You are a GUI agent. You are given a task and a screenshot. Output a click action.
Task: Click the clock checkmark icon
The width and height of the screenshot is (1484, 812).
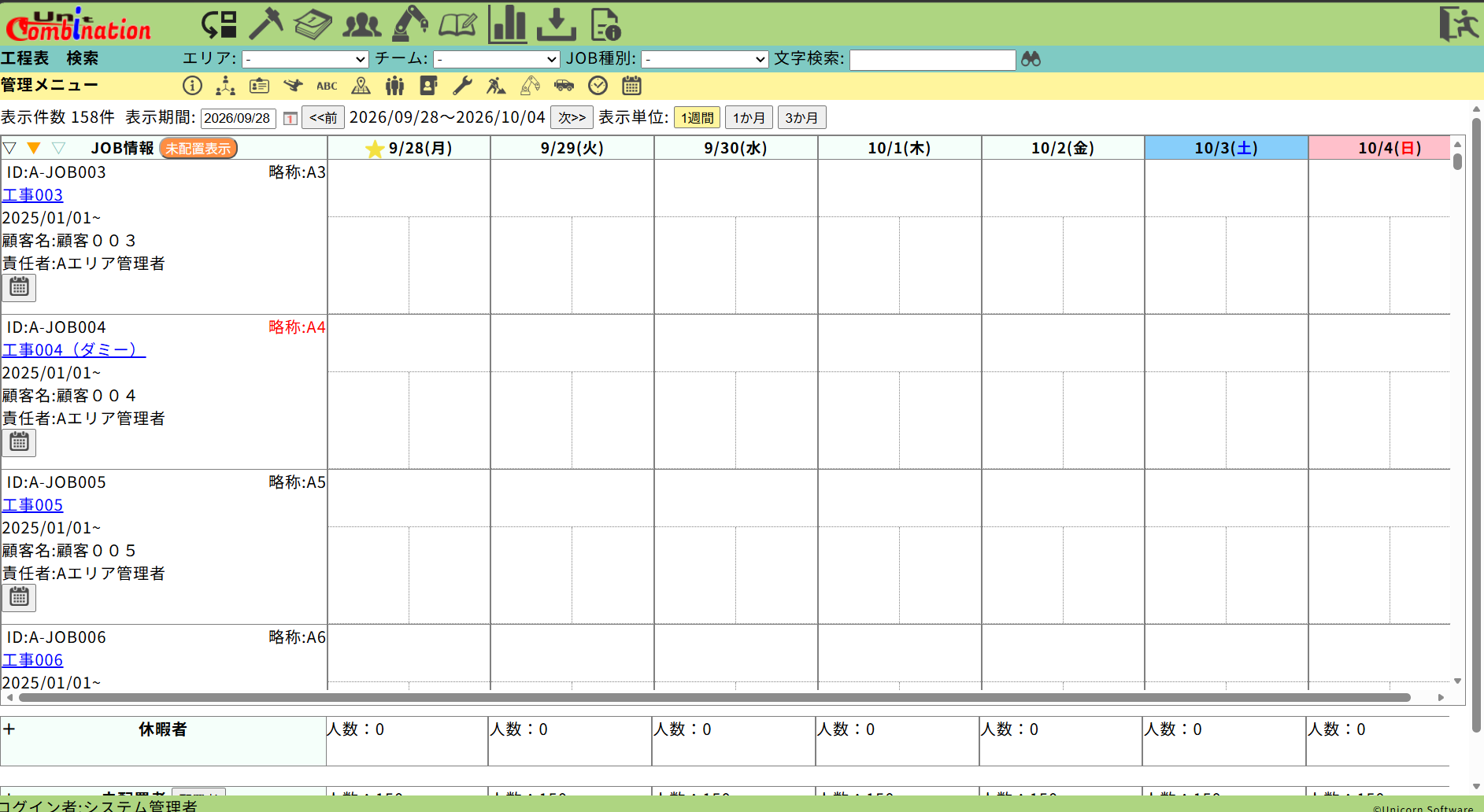[598, 86]
